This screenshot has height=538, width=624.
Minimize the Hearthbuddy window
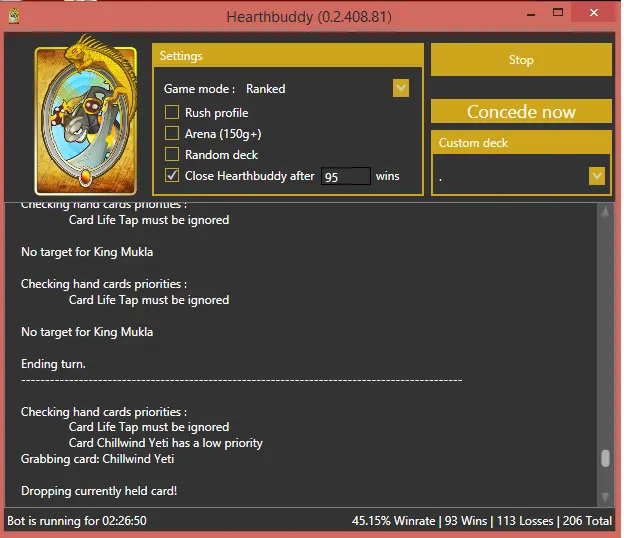tap(531, 13)
